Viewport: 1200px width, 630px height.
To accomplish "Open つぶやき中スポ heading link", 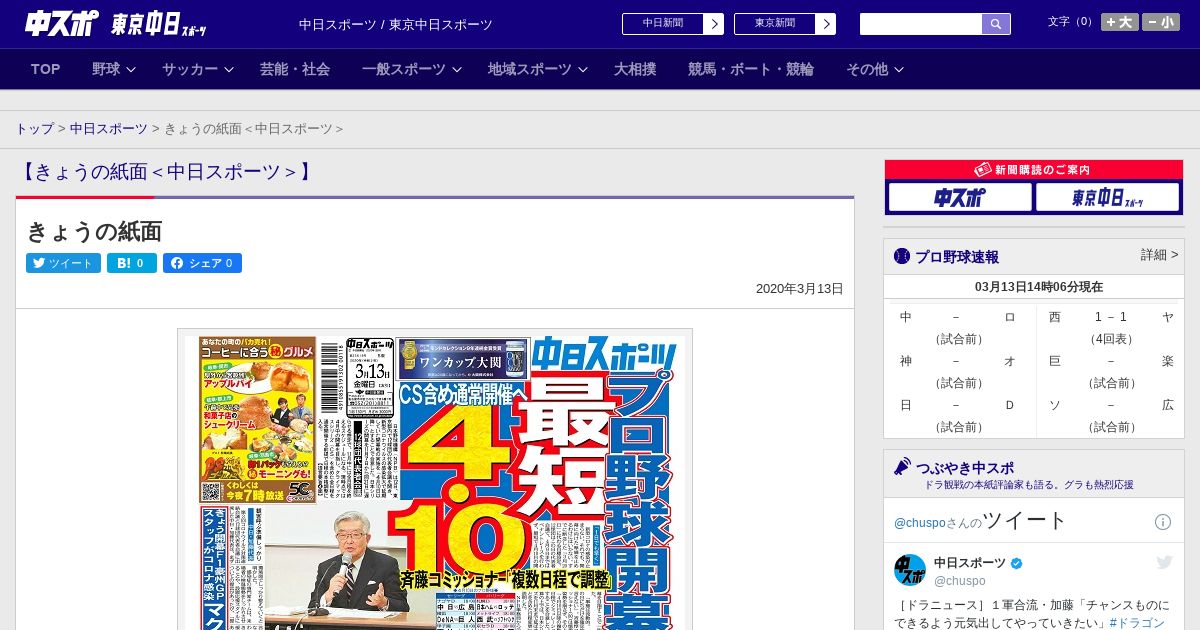I will click(x=965, y=467).
